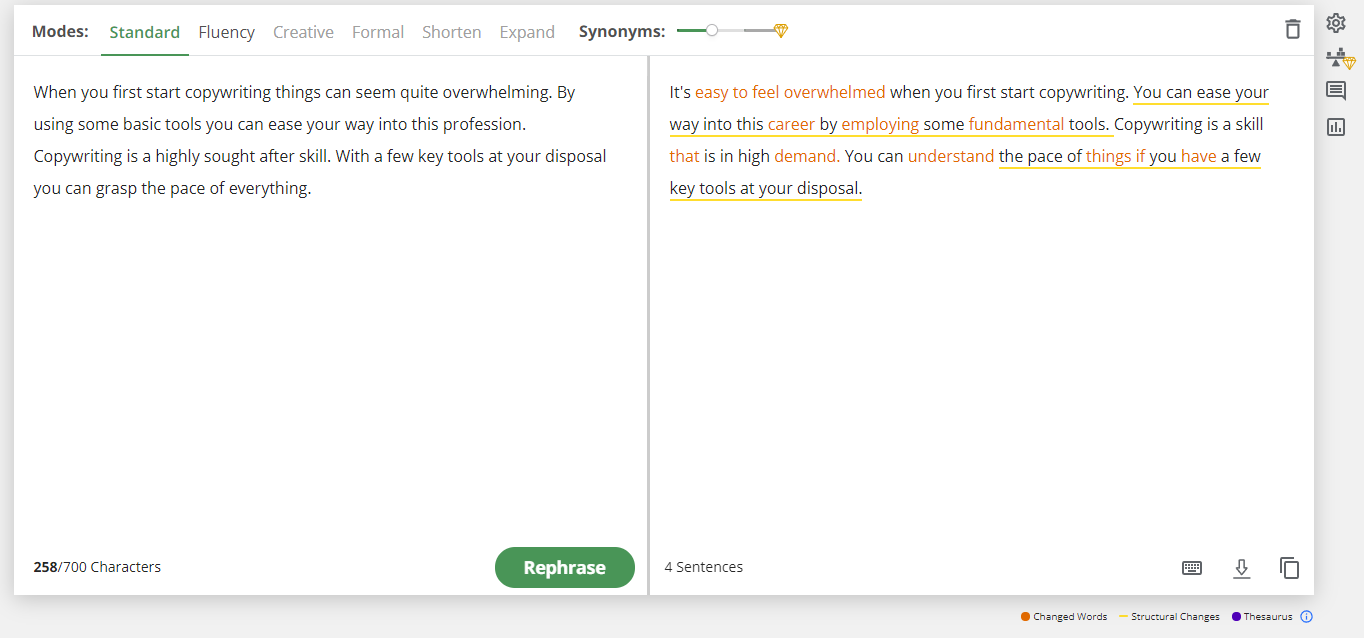Click into the original text input area
Viewport: 1364px width, 638px height.
(x=330, y=300)
